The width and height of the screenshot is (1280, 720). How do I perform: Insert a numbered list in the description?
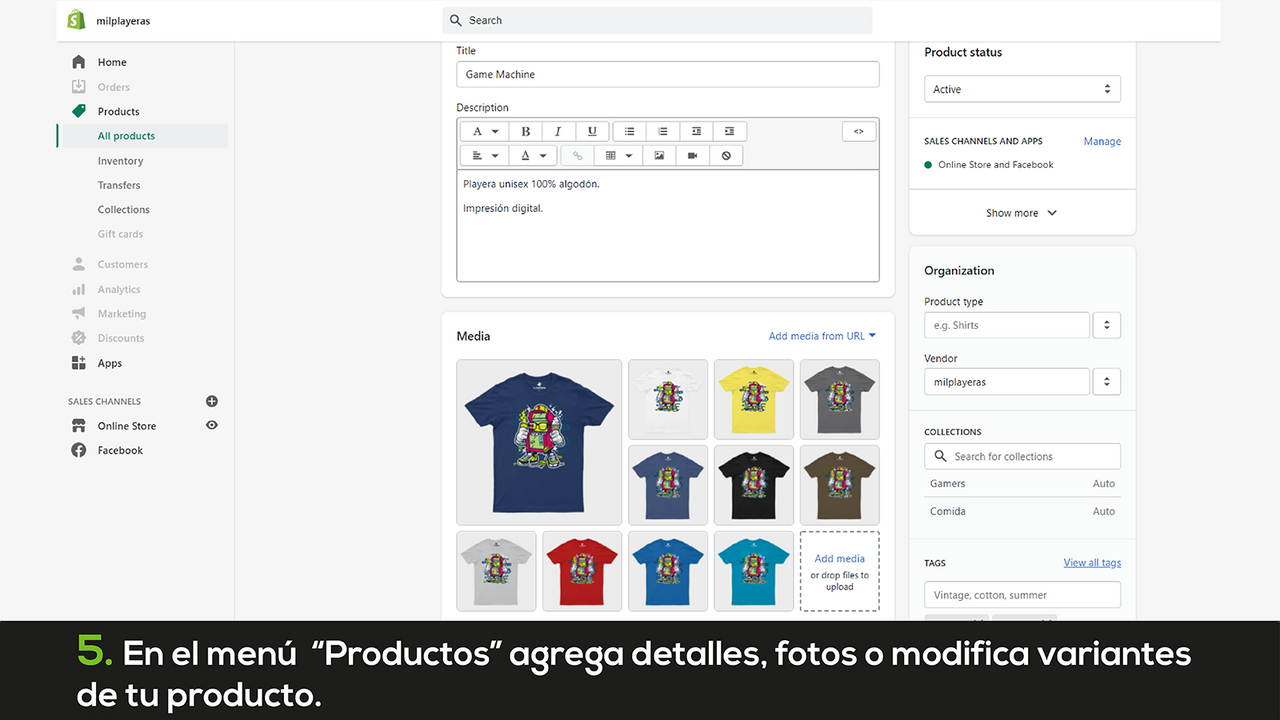pos(662,131)
